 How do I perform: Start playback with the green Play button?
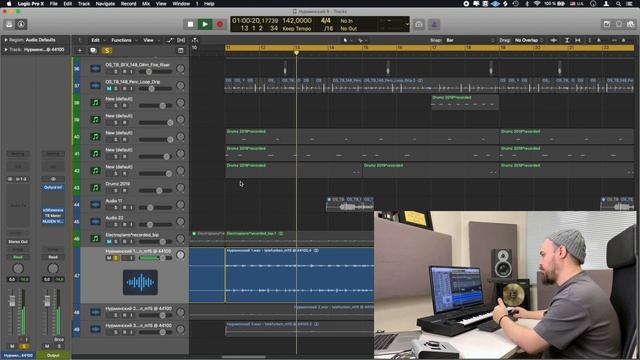[205, 24]
